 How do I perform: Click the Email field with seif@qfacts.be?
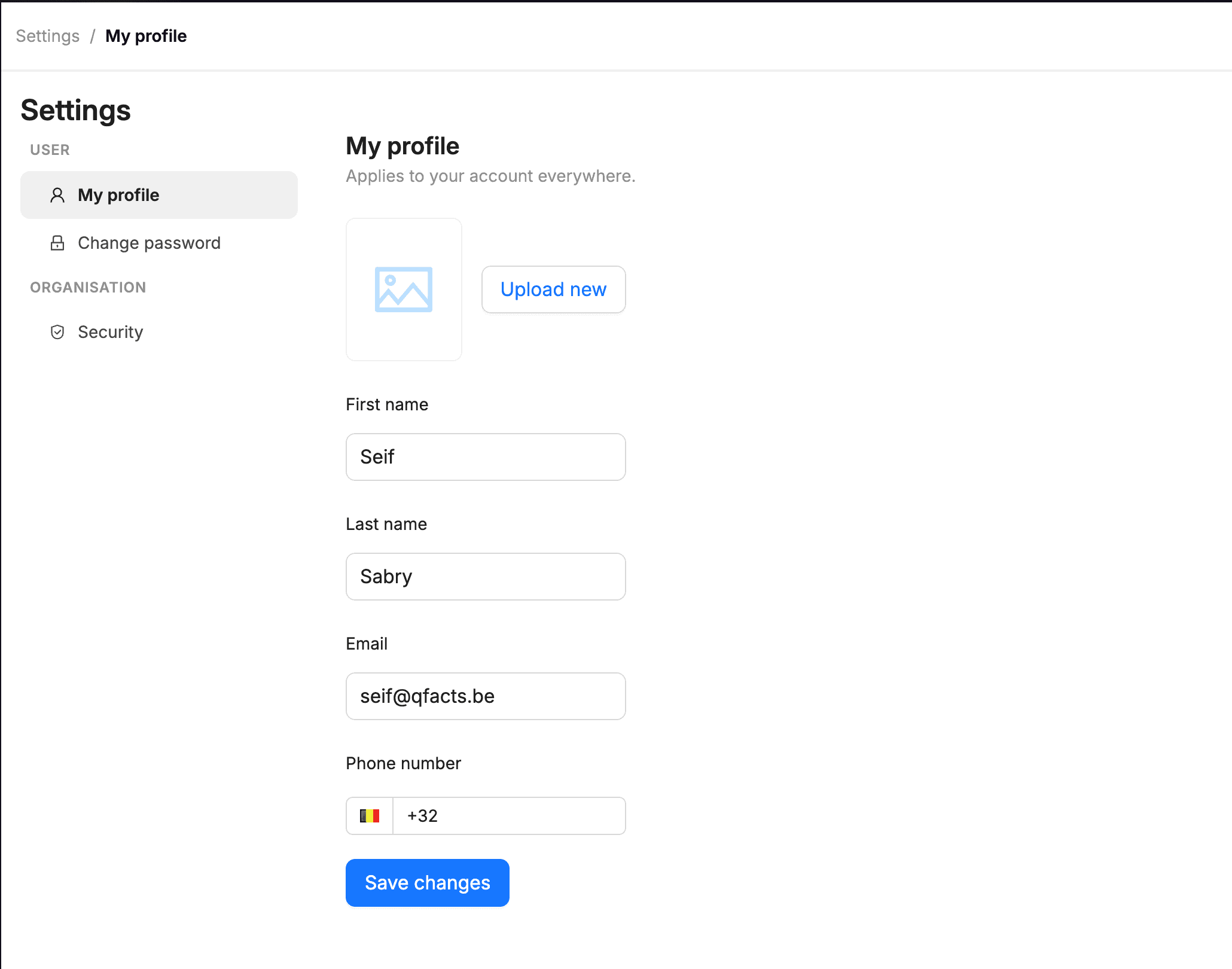(486, 696)
